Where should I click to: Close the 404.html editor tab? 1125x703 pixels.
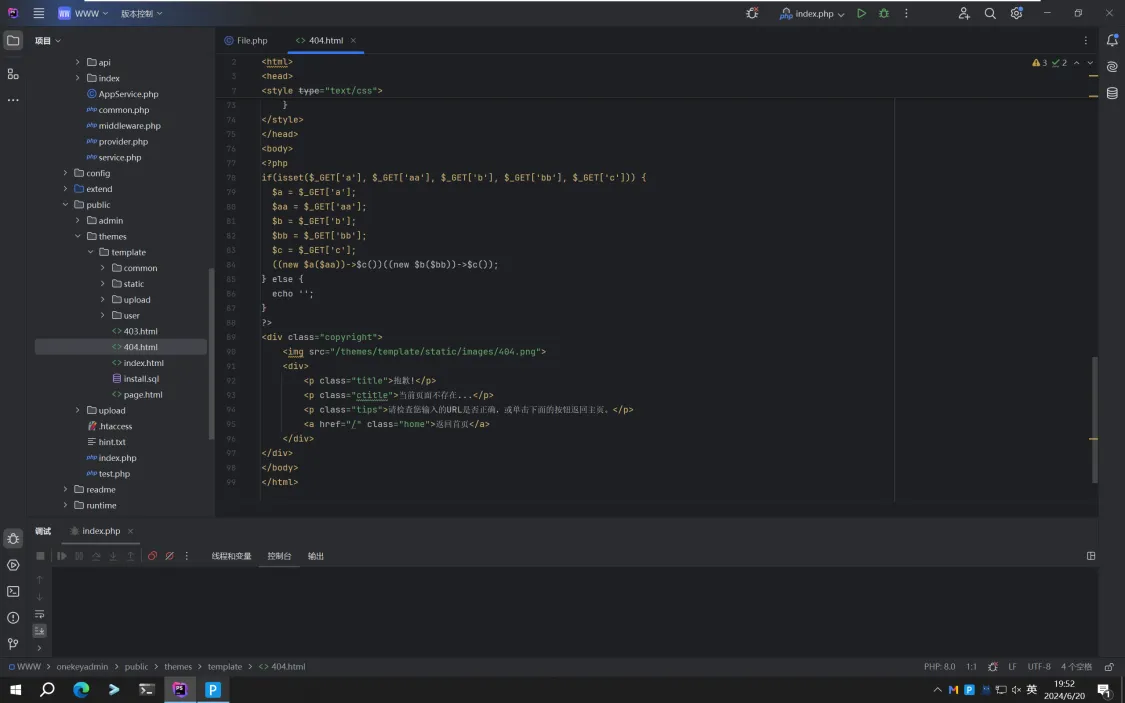353,41
